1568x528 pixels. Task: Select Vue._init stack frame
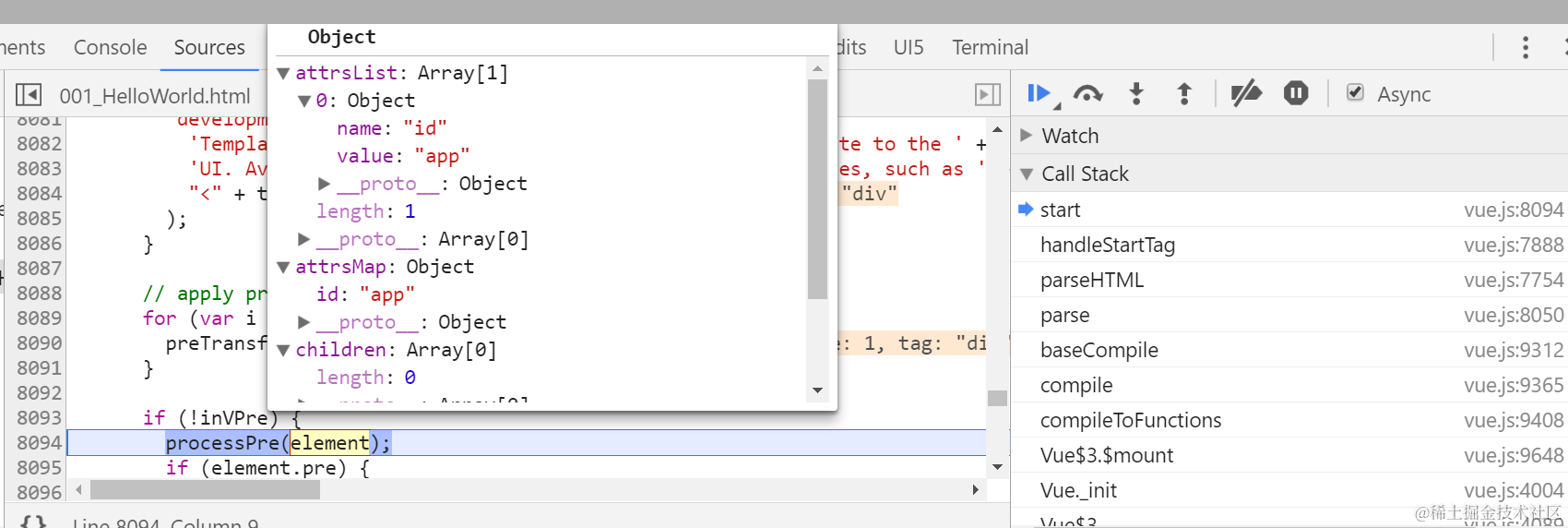[1289, 490]
